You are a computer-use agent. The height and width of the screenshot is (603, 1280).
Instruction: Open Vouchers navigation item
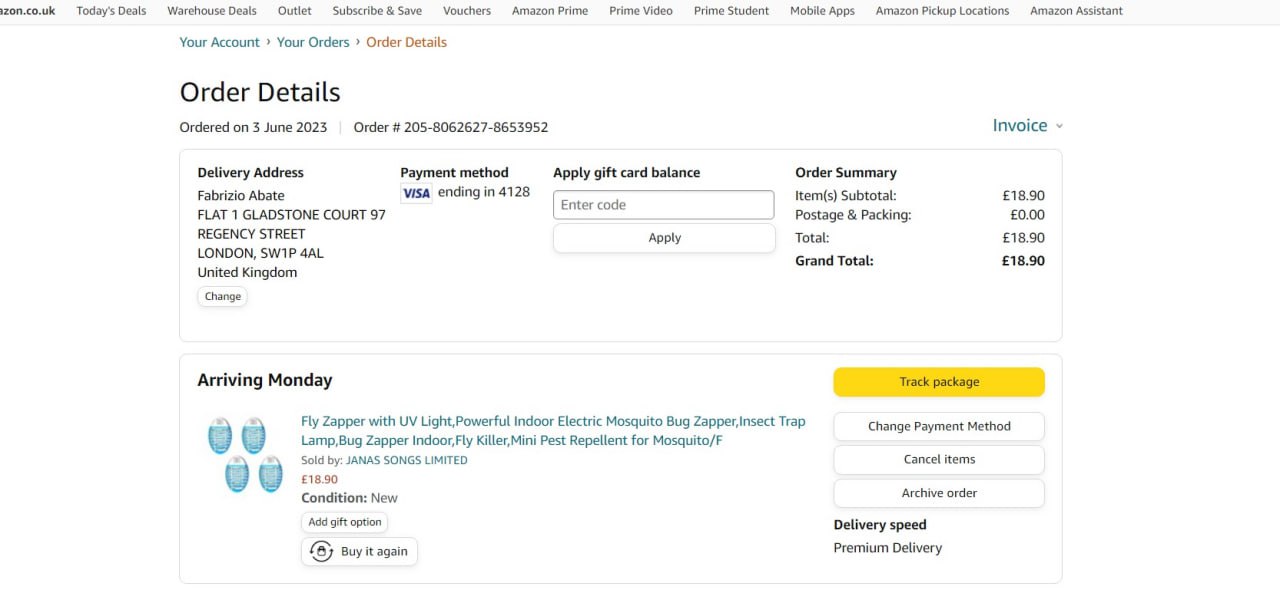(x=467, y=11)
